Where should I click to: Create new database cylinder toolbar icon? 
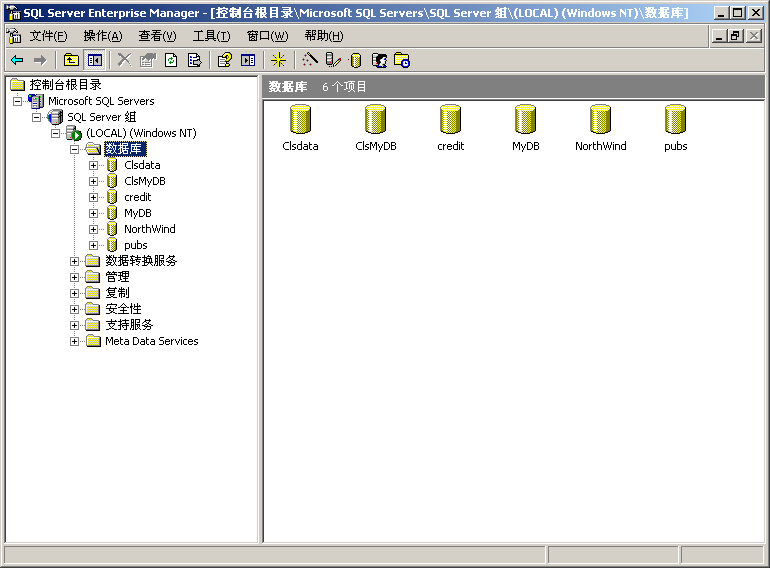[356, 60]
